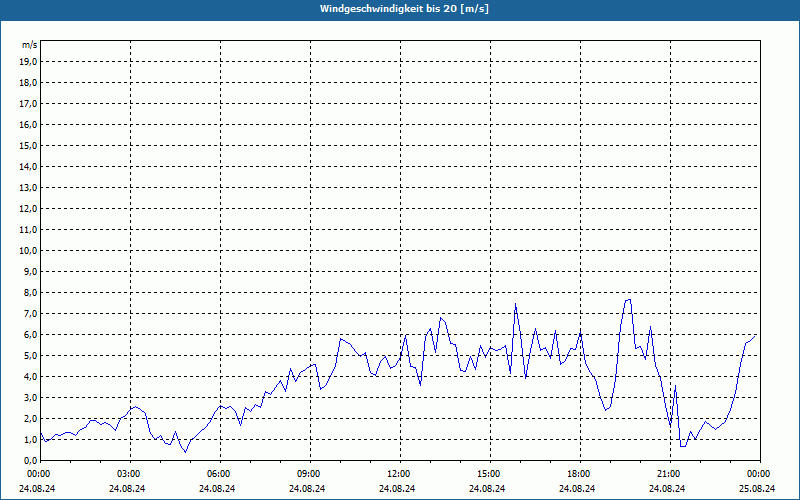Select the 1,0 y-axis label
The image size is (800, 500).
30,440
